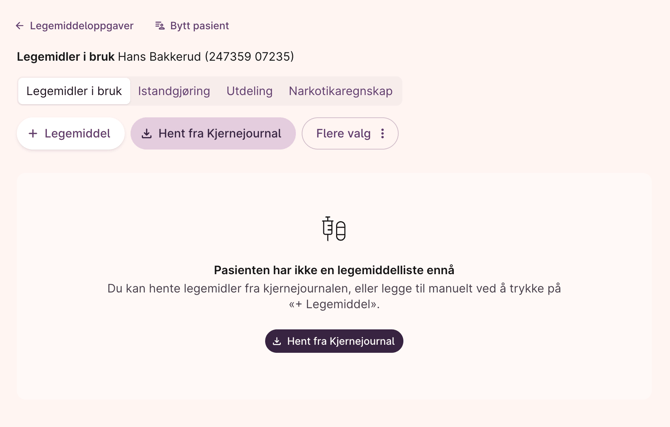Select the Legemidler i bruk tab
The width and height of the screenshot is (670, 427).
tap(74, 91)
